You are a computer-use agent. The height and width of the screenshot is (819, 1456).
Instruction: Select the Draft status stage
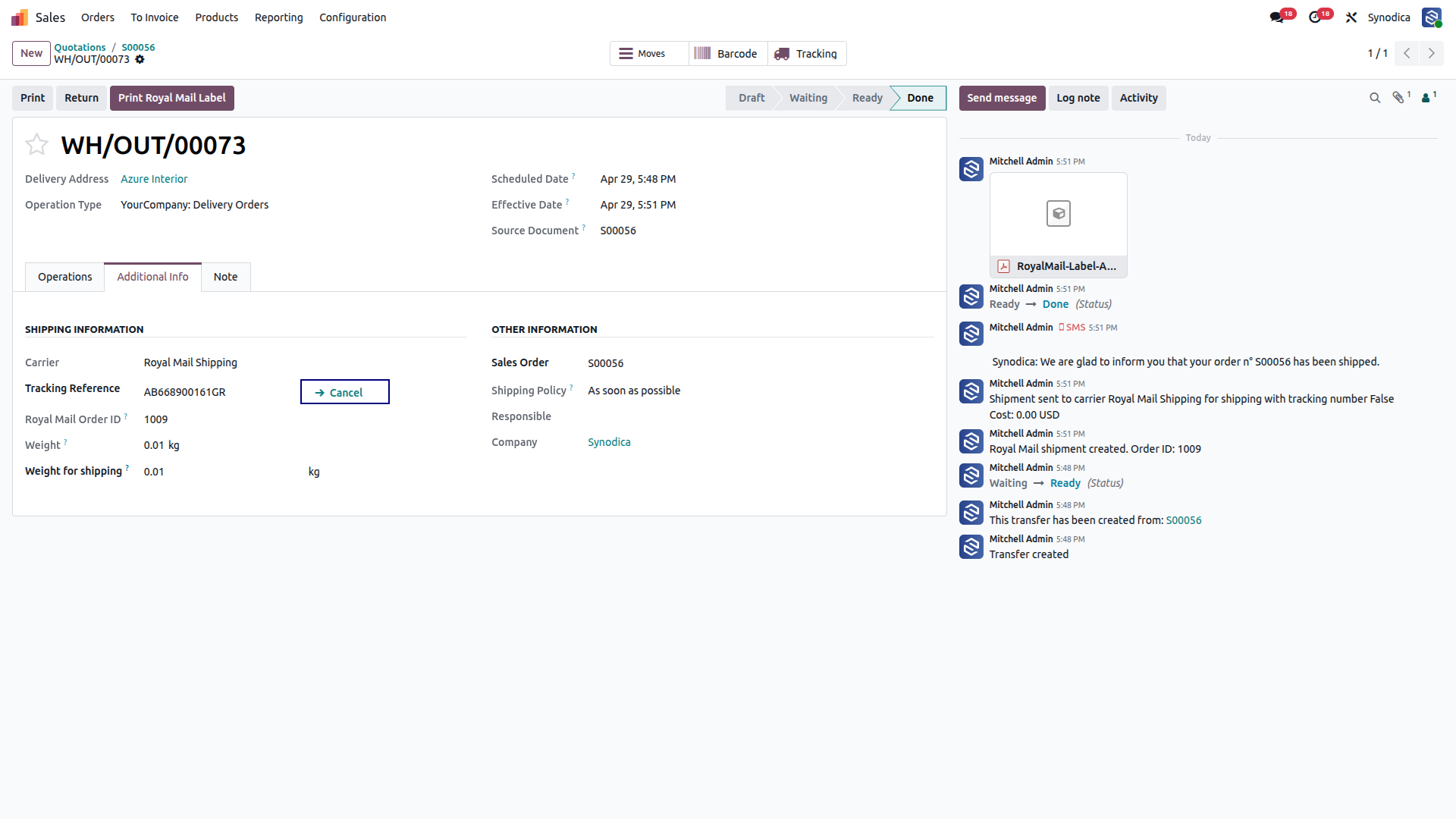pos(751,98)
